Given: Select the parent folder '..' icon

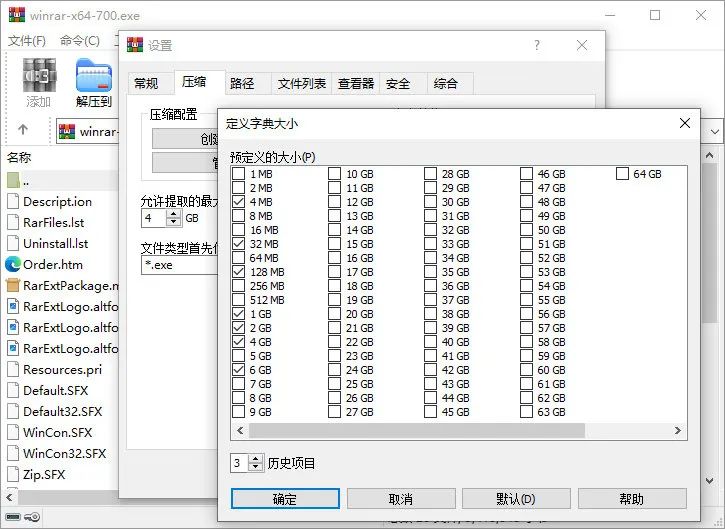Looking at the screenshot, I should point(13,180).
